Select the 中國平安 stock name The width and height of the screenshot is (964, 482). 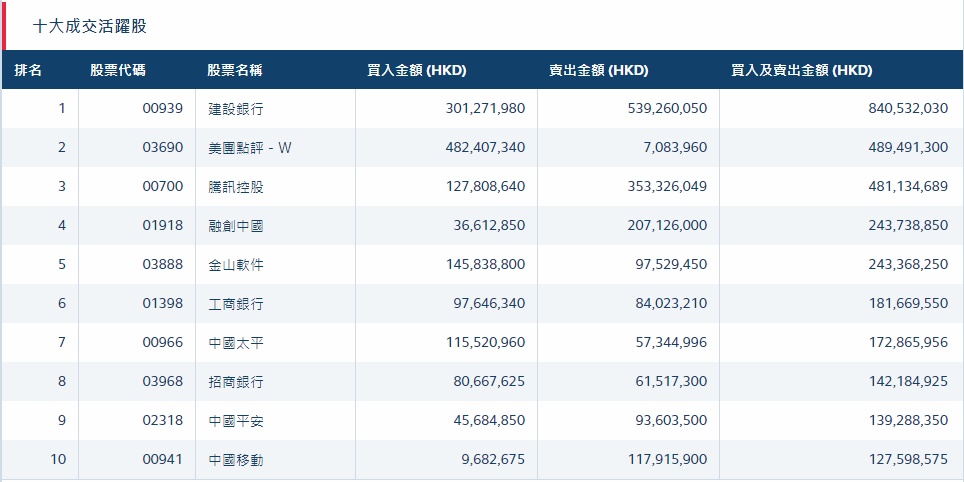pos(236,421)
